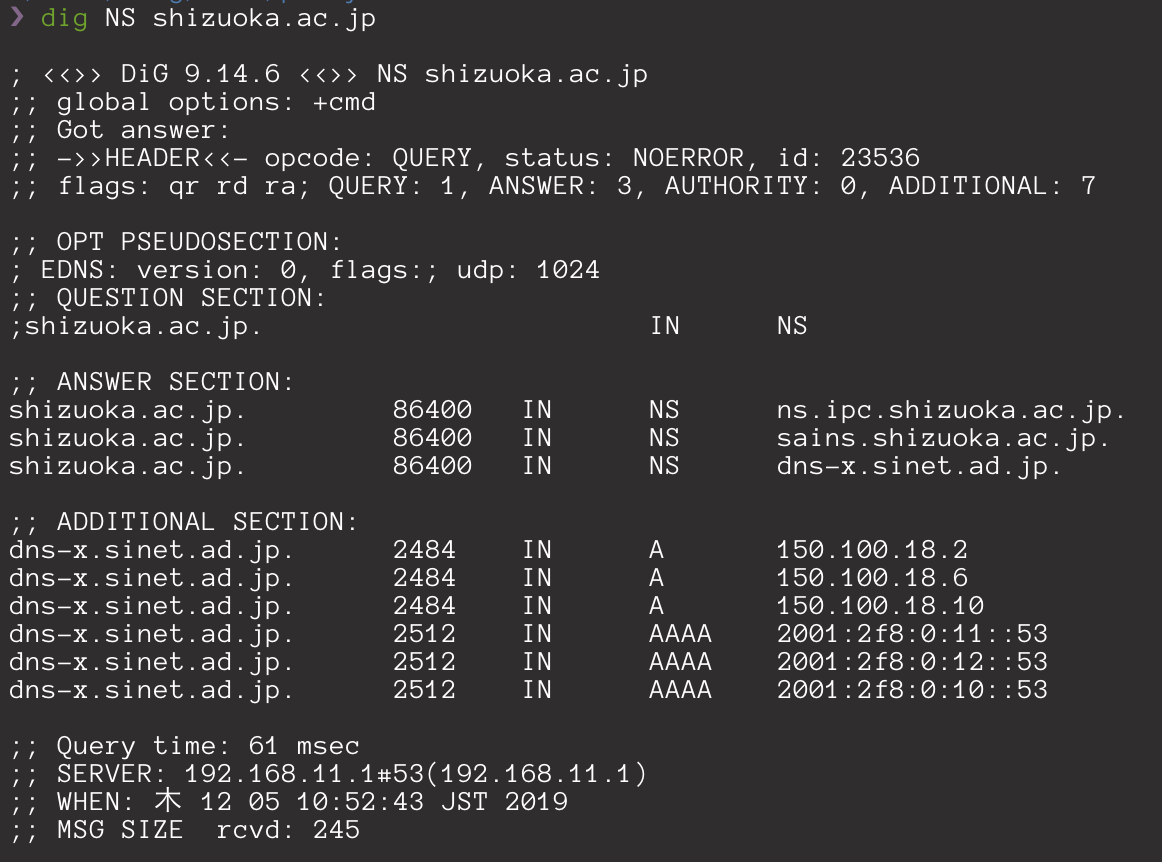
Task: Click IPv6 address 2001:2f8:0:12::53
Action: [x=912, y=663]
